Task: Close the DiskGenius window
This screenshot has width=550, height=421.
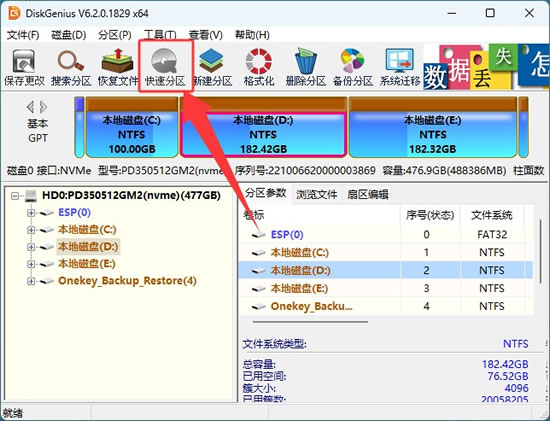Action: (529, 13)
